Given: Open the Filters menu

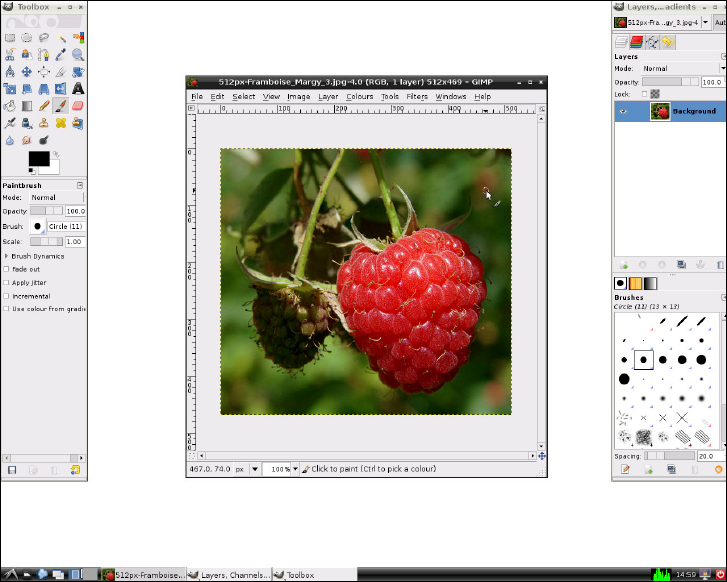Looking at the screenshot, I should (417, 97).
